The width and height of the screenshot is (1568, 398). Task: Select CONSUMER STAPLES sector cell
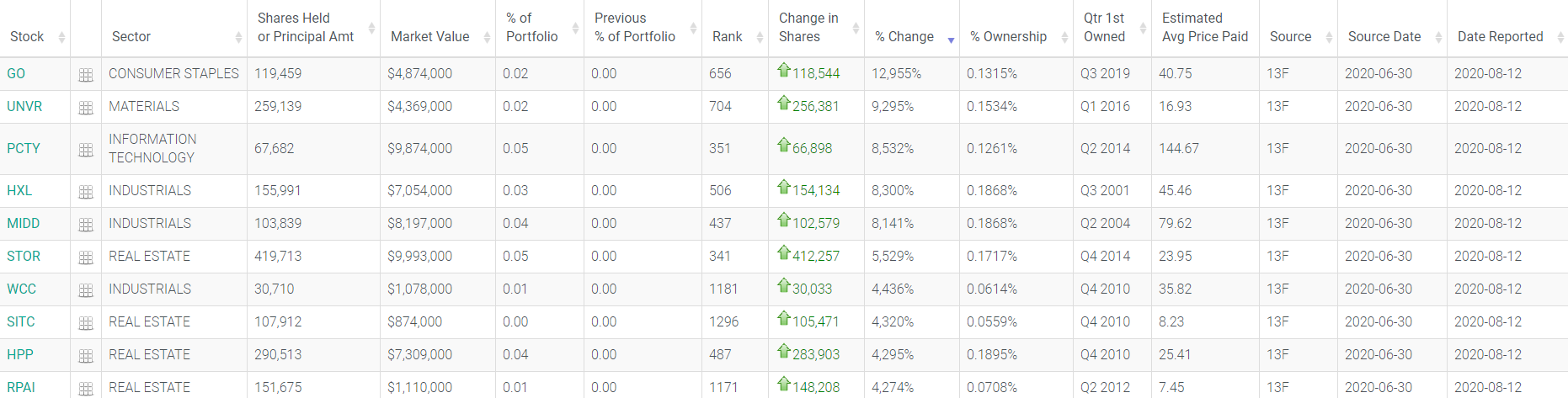pos(173,74)
